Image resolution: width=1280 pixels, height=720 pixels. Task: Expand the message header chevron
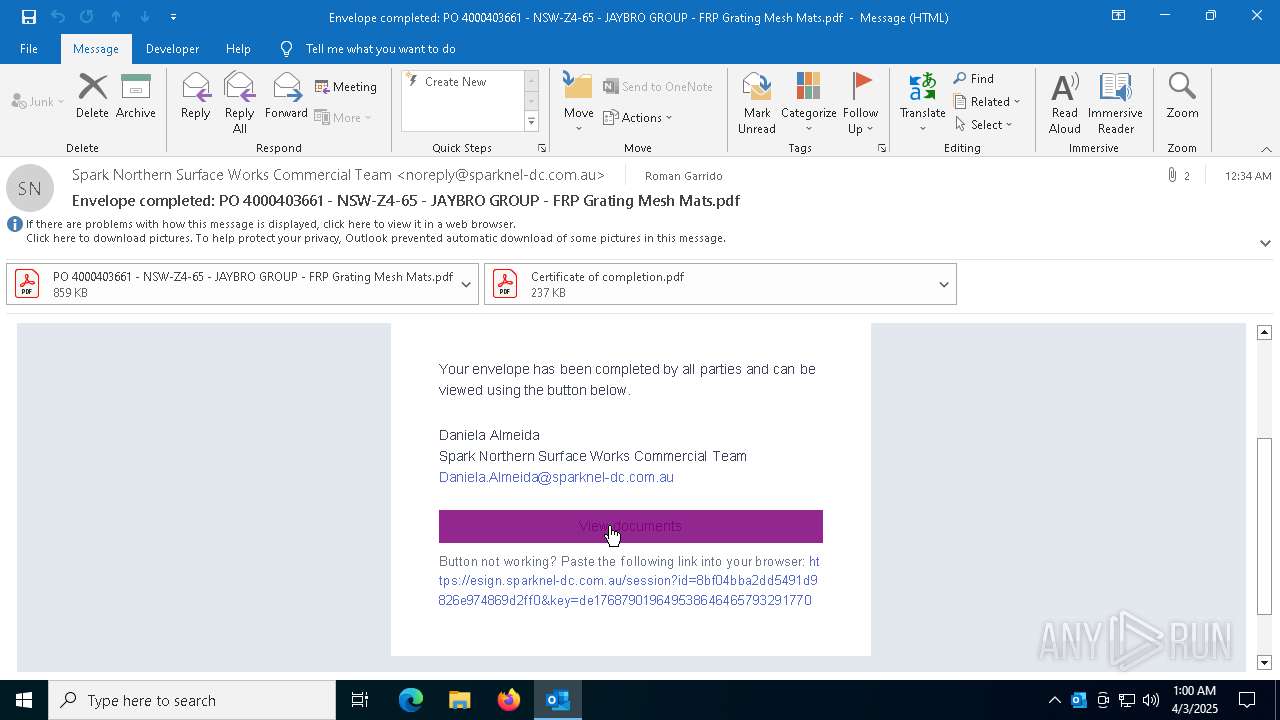[x=1265, y=243]
